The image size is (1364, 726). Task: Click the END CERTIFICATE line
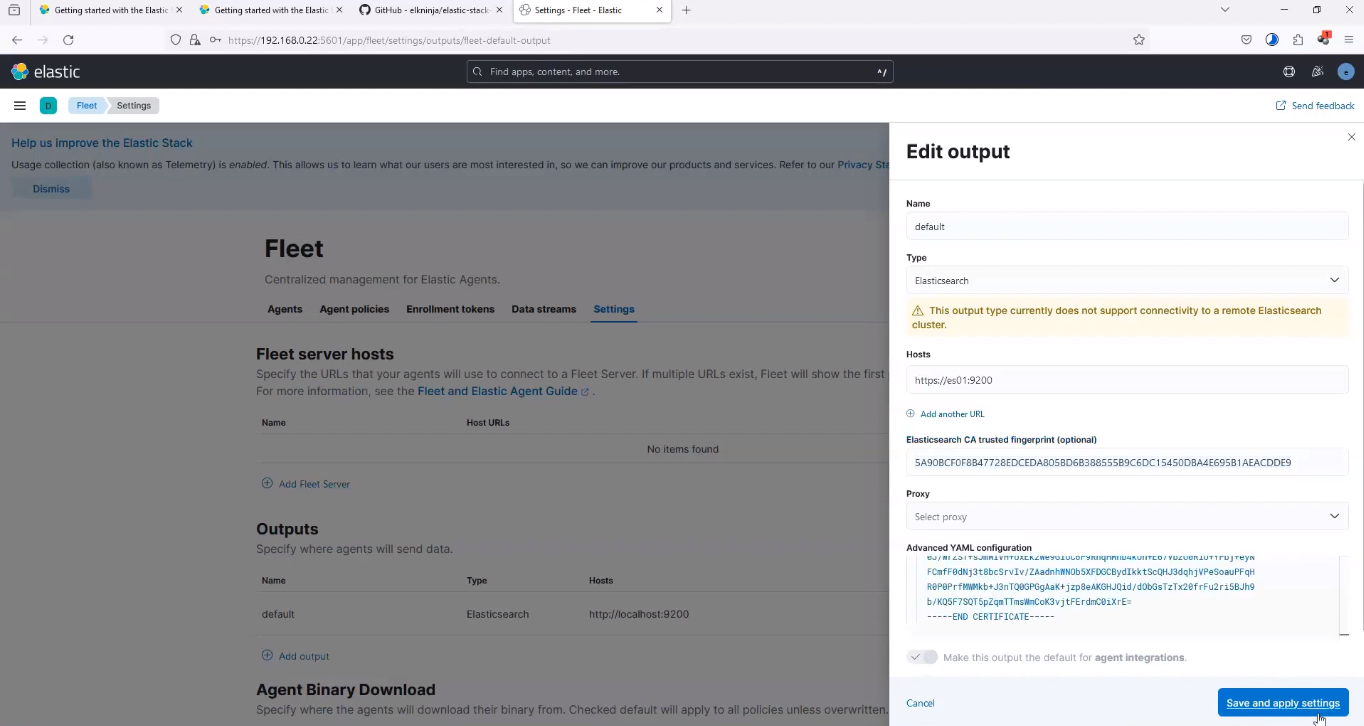click(x=990, y=617)
